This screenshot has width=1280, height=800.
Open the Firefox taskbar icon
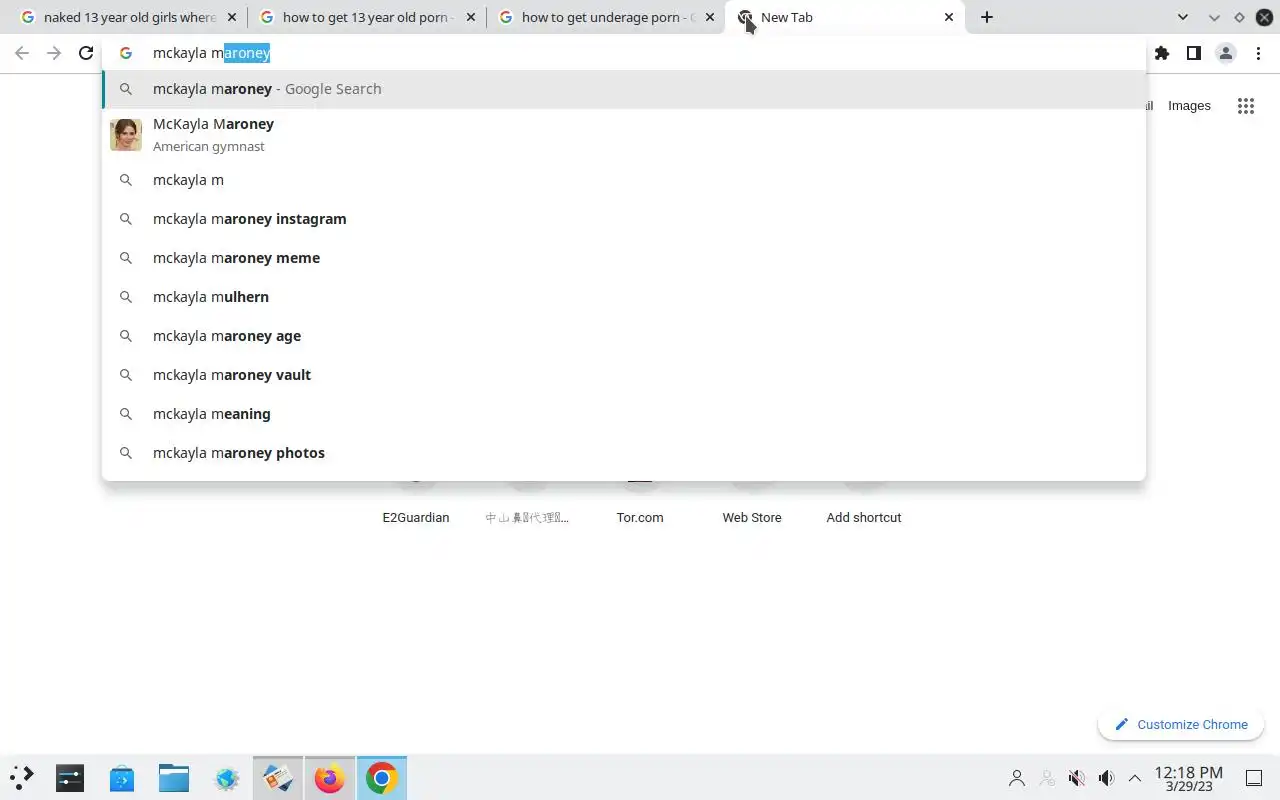pos(329,778)
